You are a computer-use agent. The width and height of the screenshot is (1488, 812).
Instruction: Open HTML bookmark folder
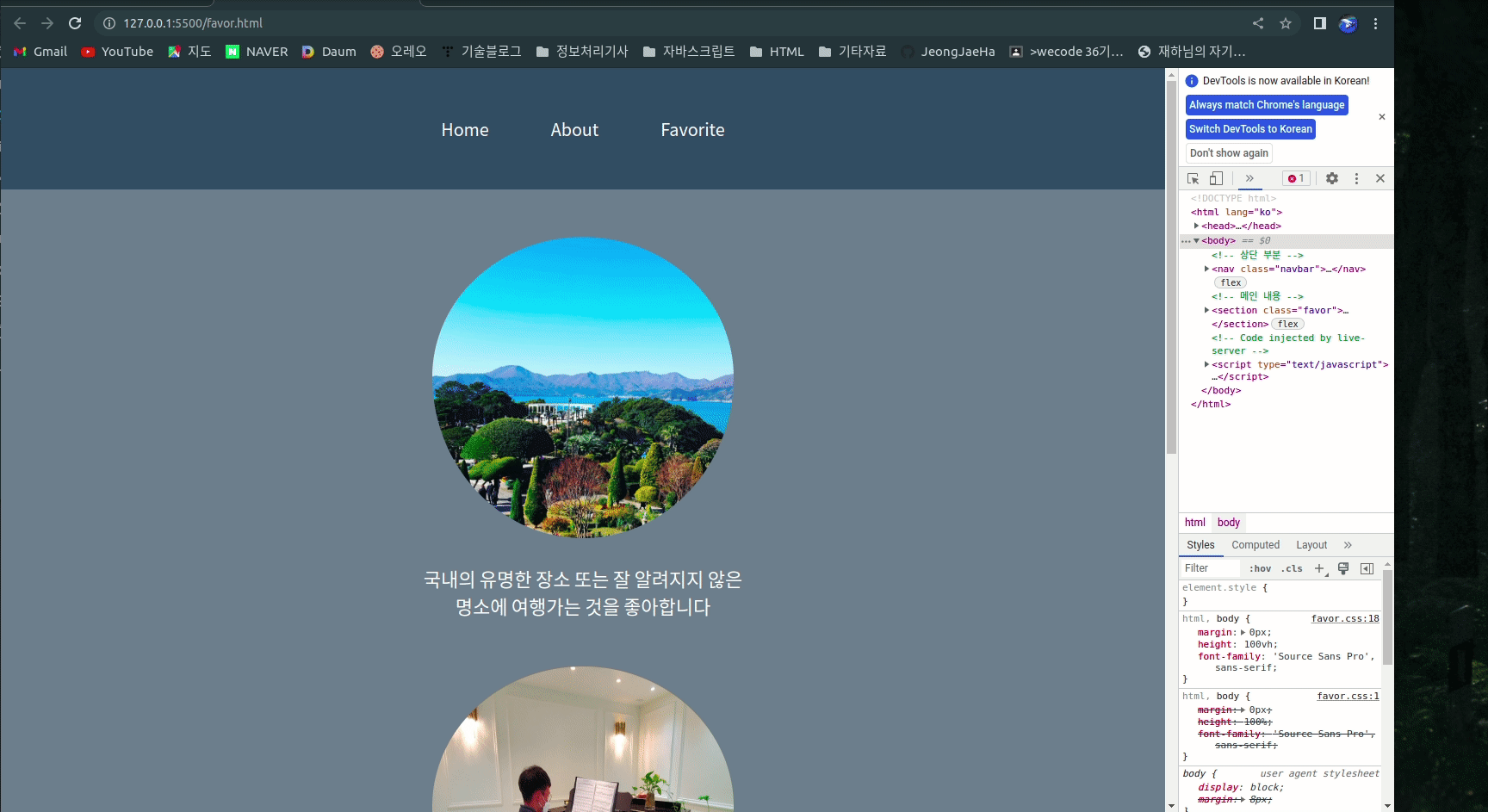pos(777,52)
